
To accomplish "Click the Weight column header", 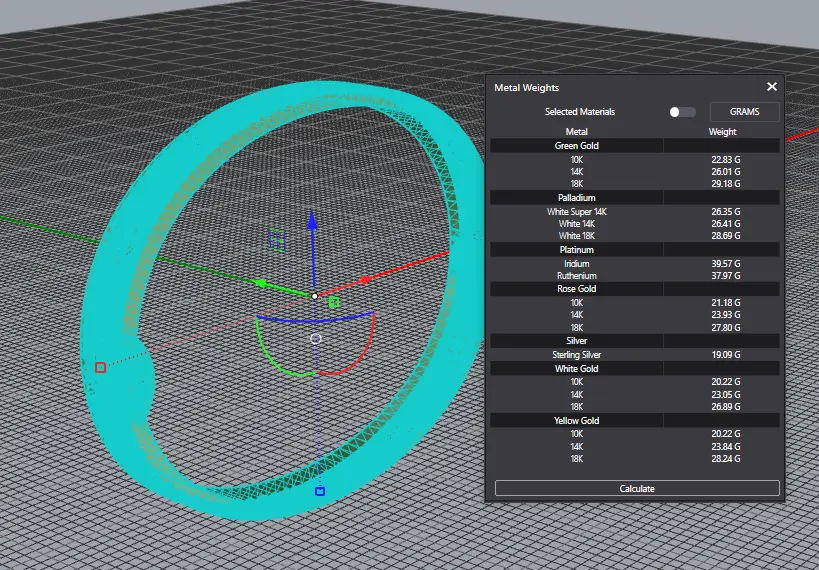I will click(x=722, y=132).
